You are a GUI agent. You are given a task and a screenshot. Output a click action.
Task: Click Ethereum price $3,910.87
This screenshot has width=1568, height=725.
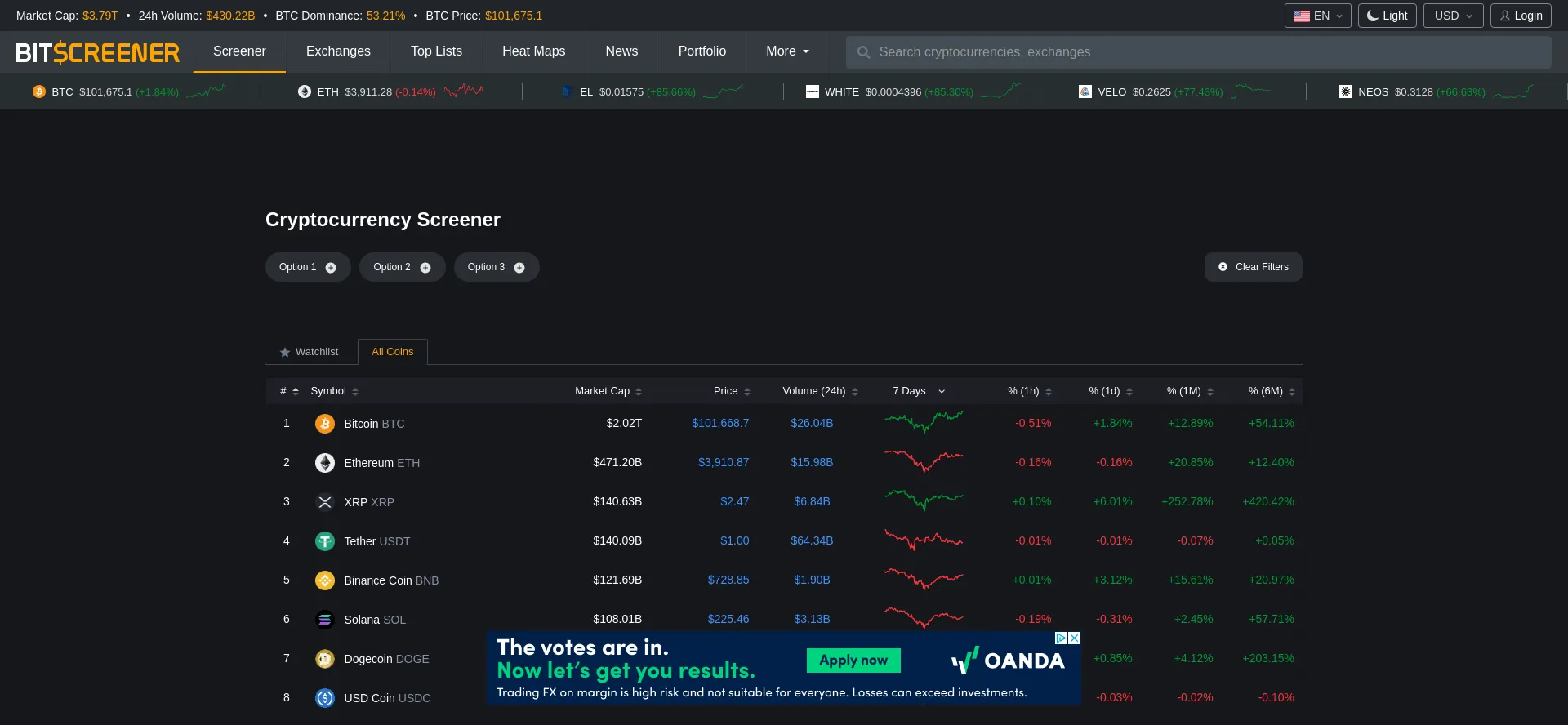pyautogui.click(x=724, y=462)
